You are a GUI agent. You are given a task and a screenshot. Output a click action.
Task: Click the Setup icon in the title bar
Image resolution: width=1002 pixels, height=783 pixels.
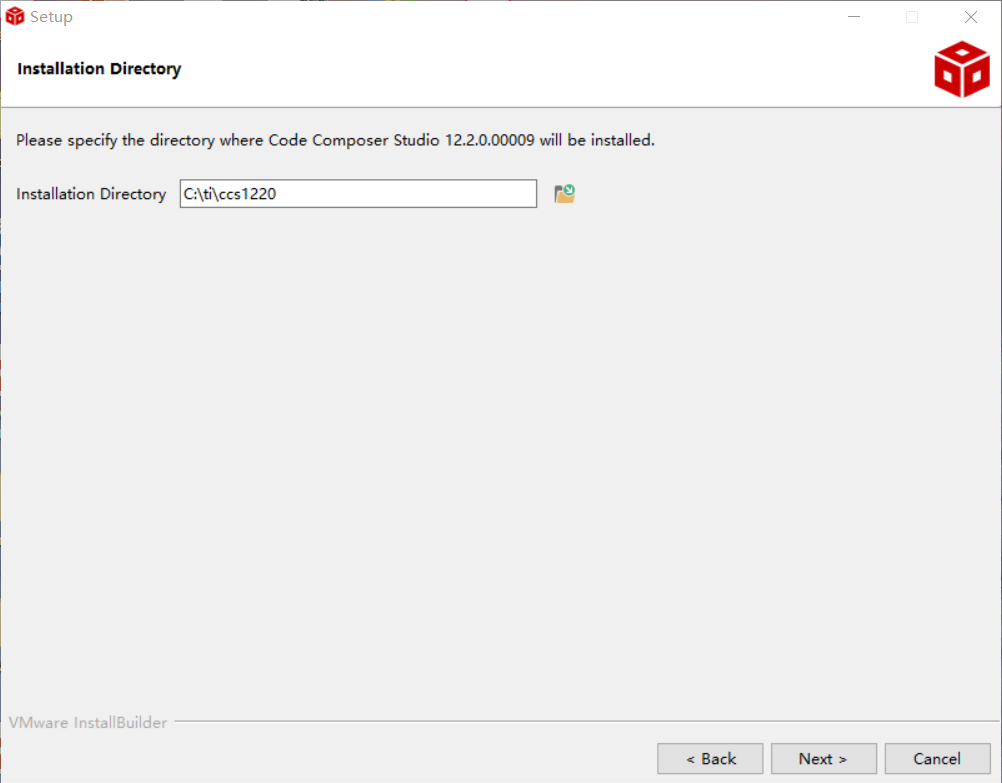(15, 17)
